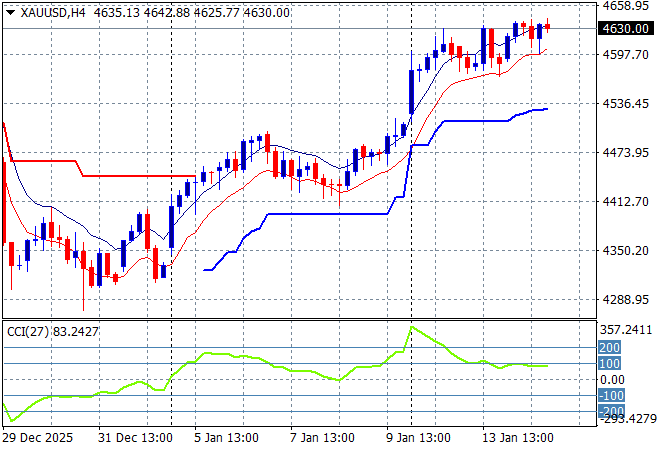Select the current price tag 4630.00
Screen dimensions: 660x450
coord(625,28)
